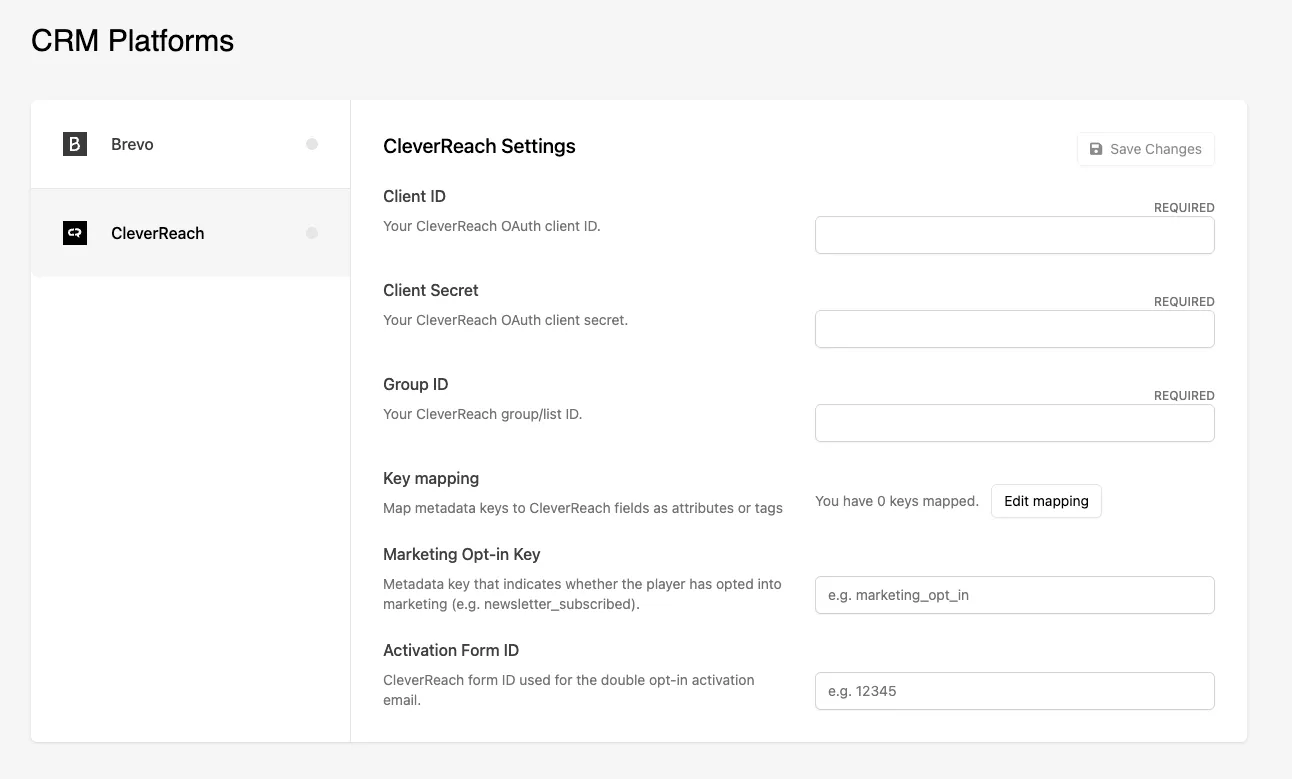
Task: Click the CleverReach status dot indicator
Action: 312,233
